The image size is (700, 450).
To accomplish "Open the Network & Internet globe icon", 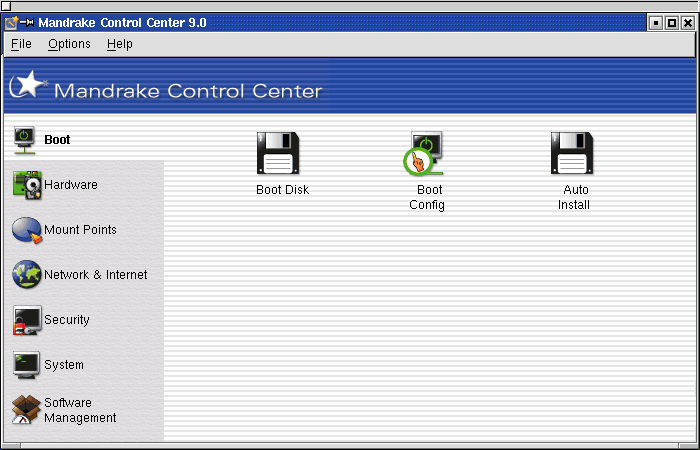I will (x=27, y=275).
